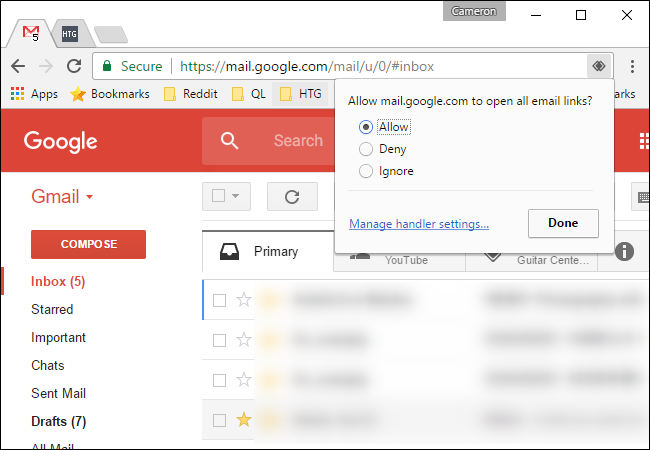Click the browser forward arrow
The height and width of the screenshot is (450, 650).
click(x=46, y=66)
